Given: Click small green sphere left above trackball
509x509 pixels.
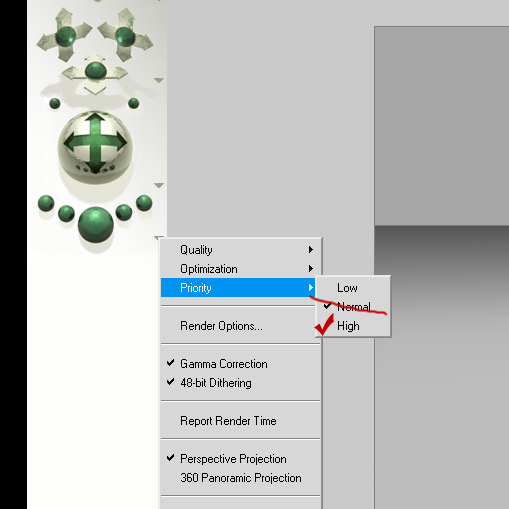Looking at the screenshot, I should [55, 103].
